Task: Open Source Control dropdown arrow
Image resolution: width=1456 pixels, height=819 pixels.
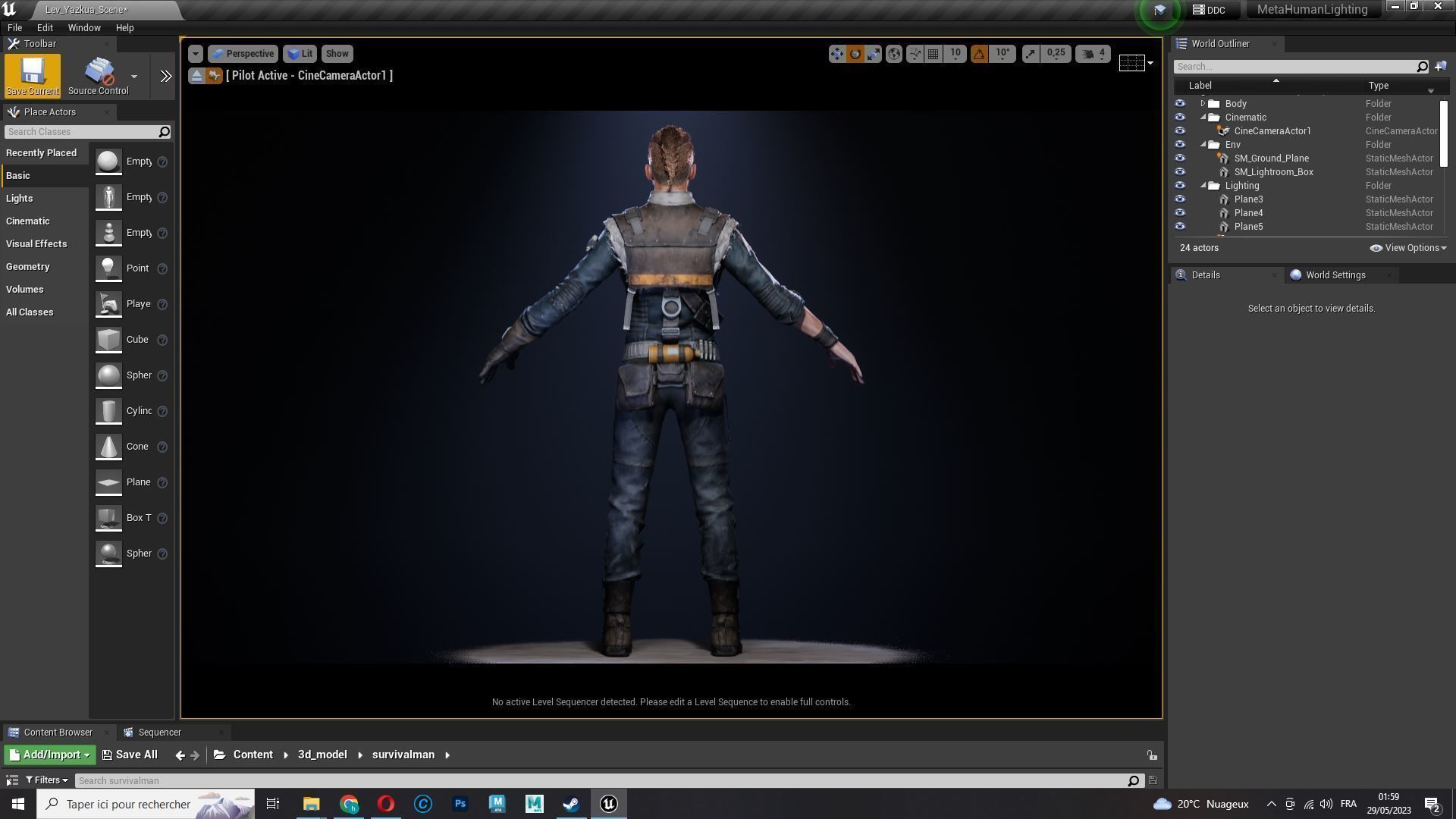Action: [134, 77]
